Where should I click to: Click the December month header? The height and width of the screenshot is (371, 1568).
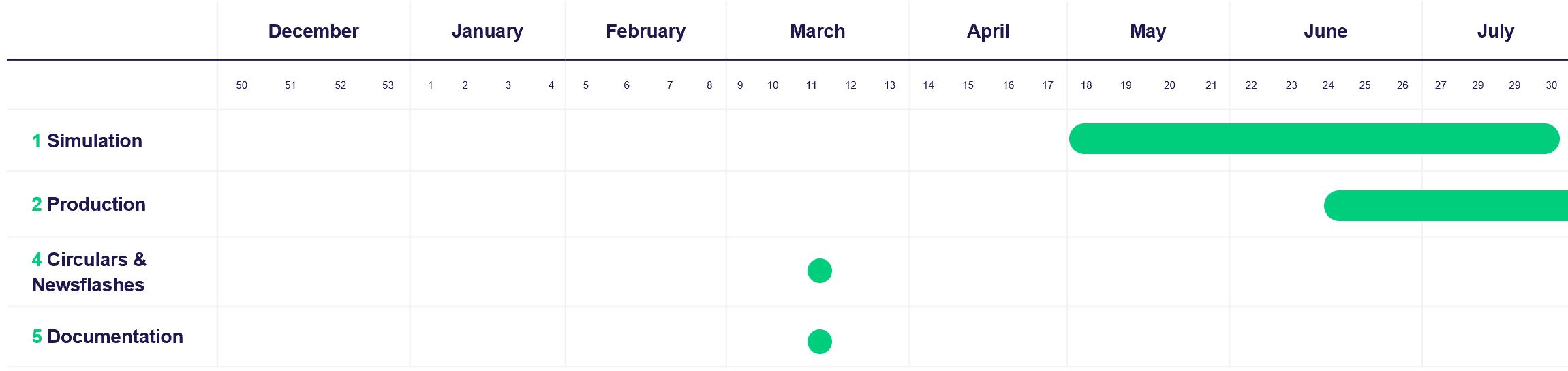click(x=313, y=31)
